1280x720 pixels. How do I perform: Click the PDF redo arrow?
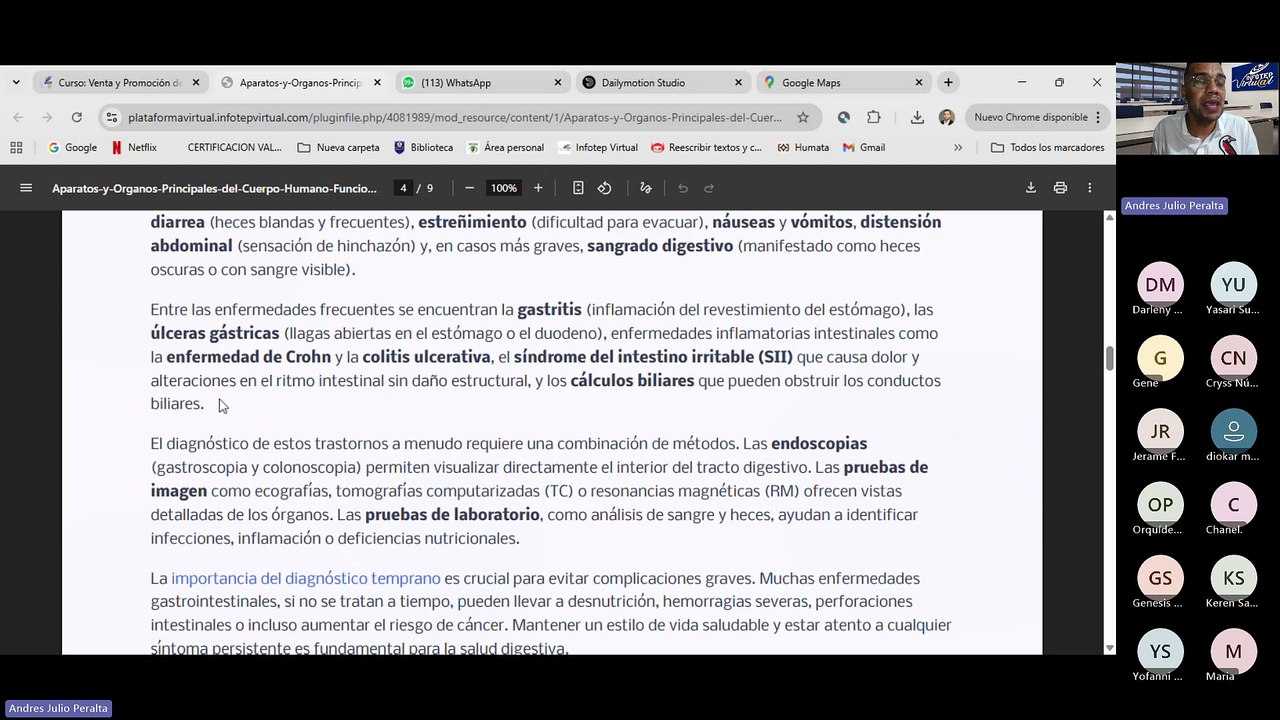709,188
